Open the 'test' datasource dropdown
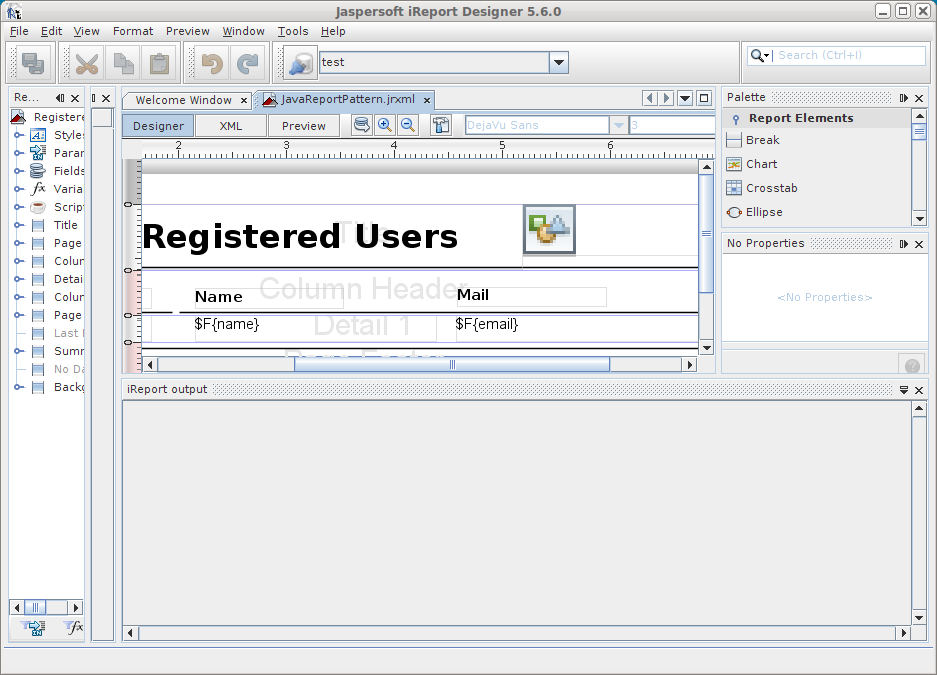937x675 pixels. point(558,63)
